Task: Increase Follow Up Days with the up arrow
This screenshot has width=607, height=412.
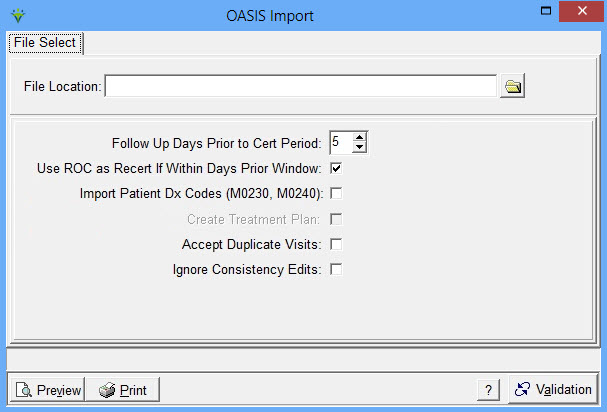Action: pyautogui.click(x=360, y=138)
